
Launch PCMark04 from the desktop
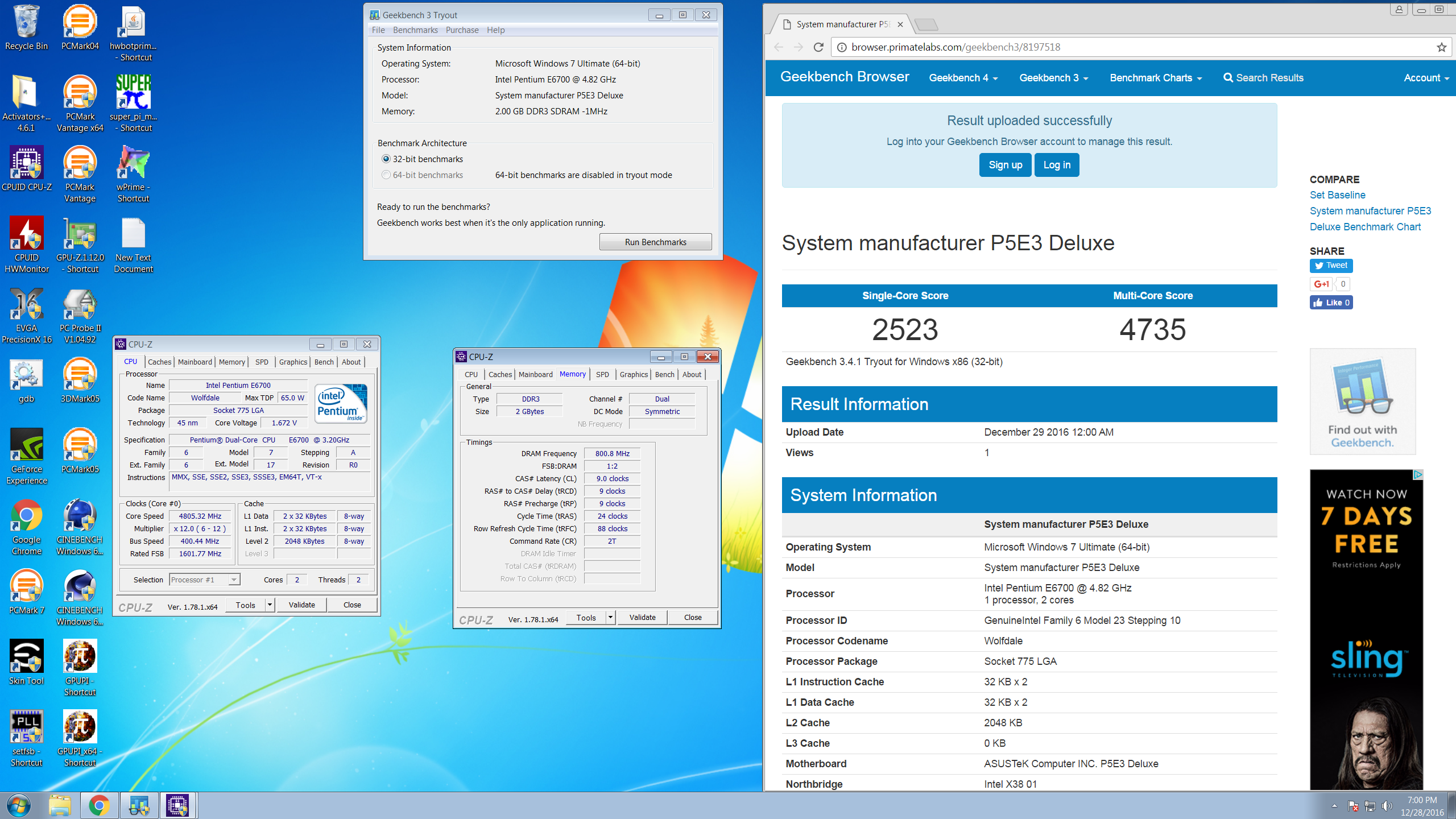[80, 28]
